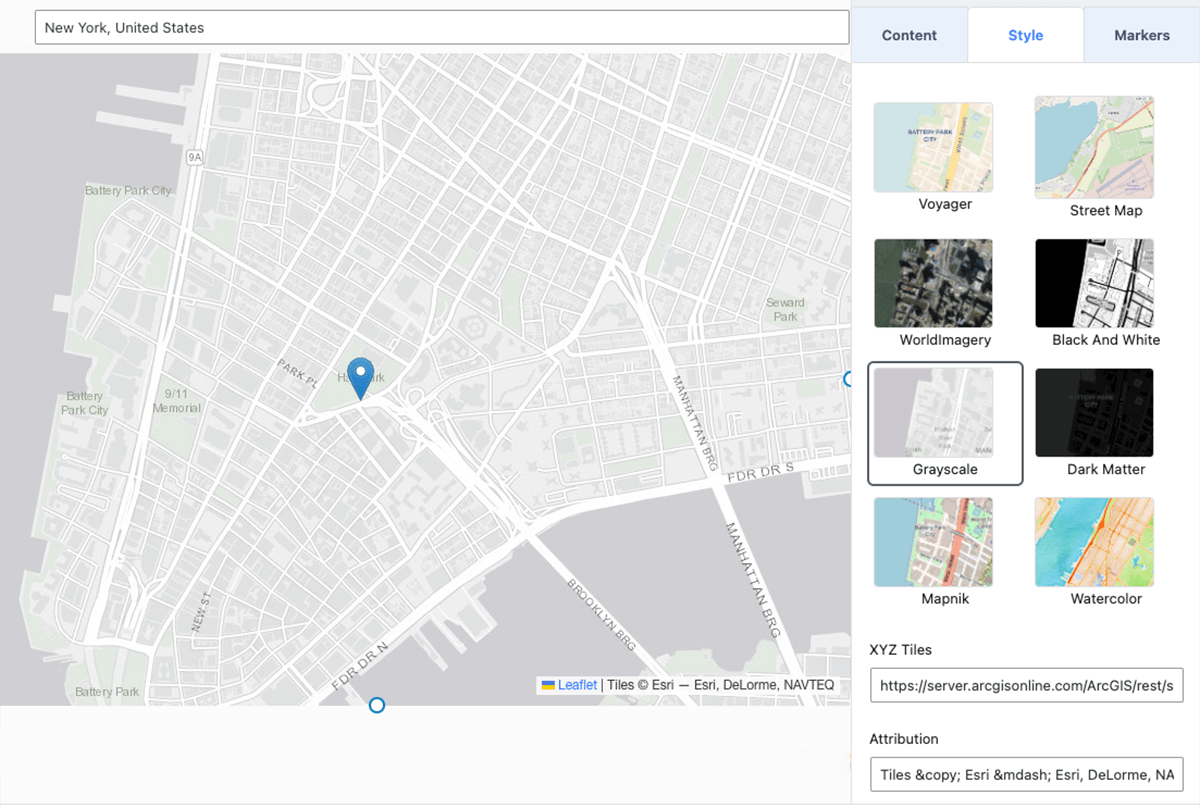The width and height of the screenshot is (1200, 808).
Task: Click the Attribution text field
Action: [1026, 774]
